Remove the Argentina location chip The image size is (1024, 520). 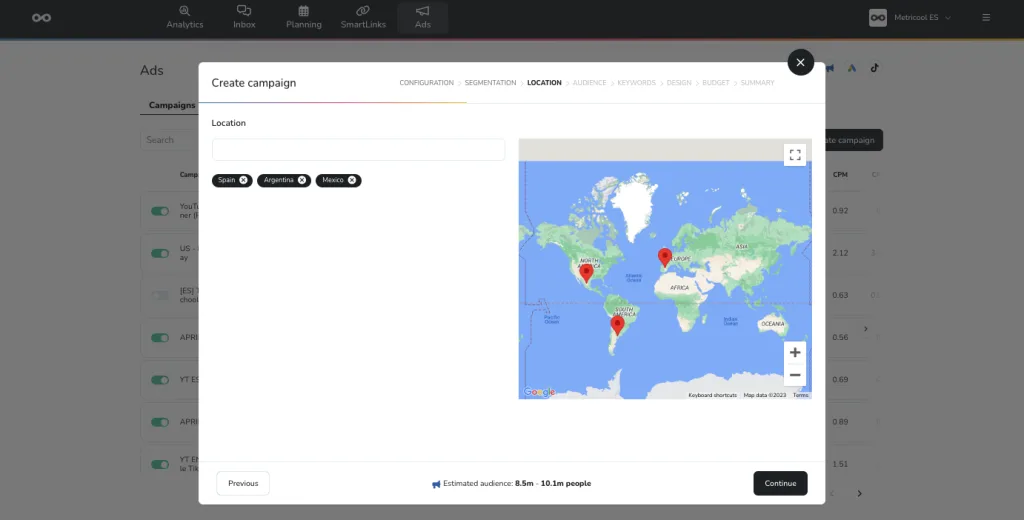click(x=302, y=180)
